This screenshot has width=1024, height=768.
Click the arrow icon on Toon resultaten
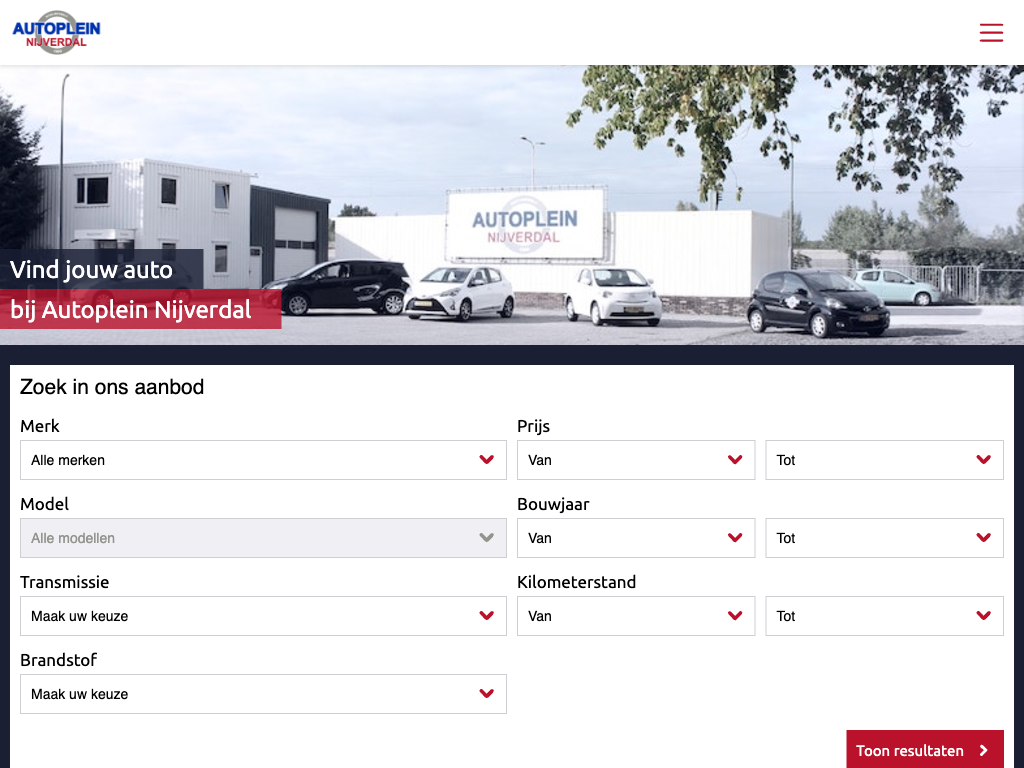pyautogui.click(x=984, y=751)
